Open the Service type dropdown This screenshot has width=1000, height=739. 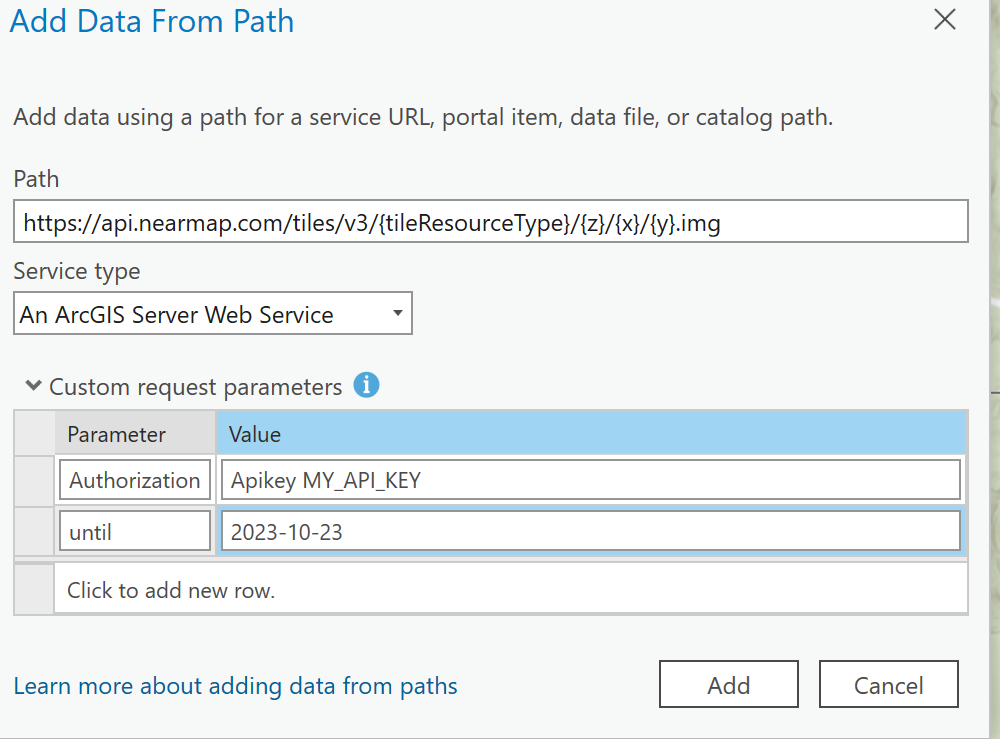tap(213, 313)
